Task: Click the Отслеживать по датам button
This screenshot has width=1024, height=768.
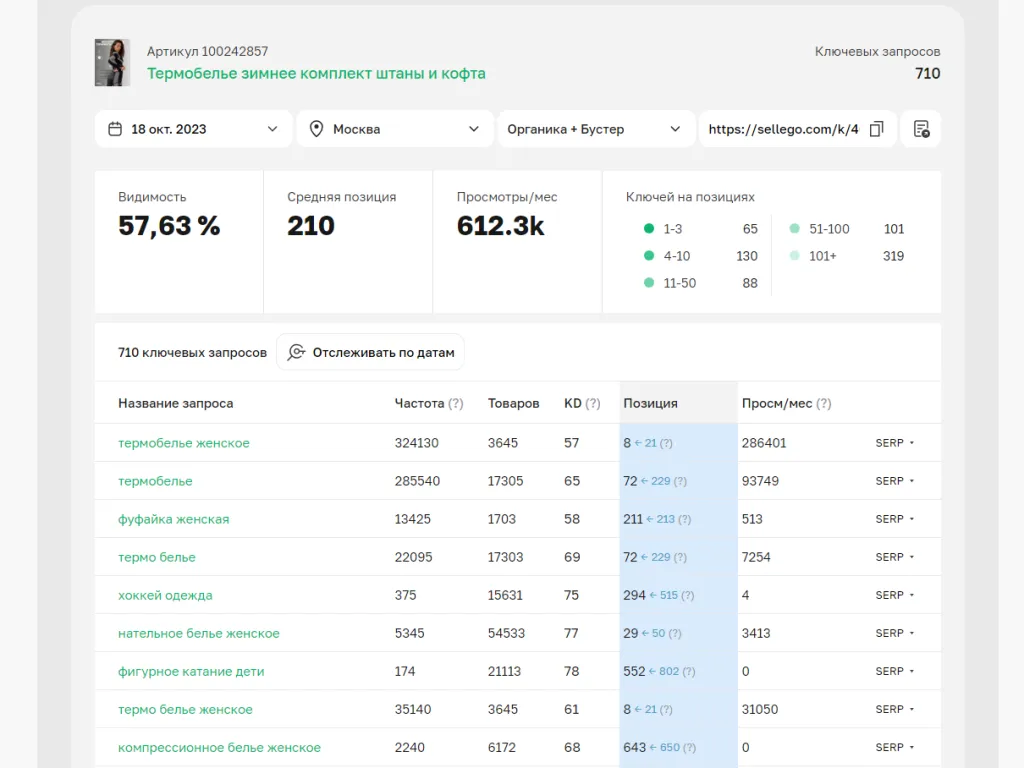Action: [x=370, y=352]
